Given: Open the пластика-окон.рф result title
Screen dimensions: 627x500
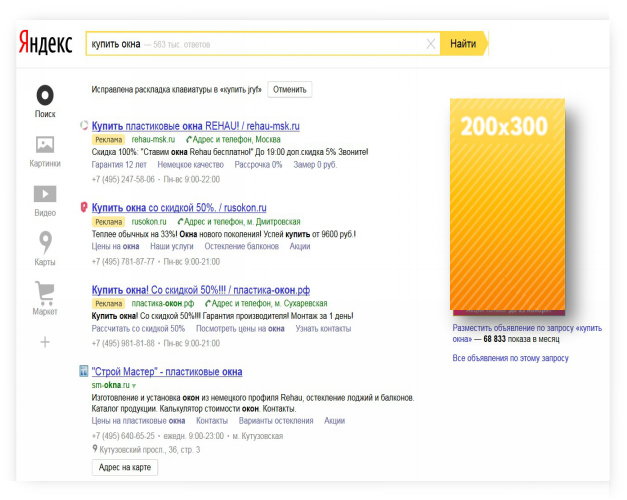Looking at the screenshot, I should (201, 290).
